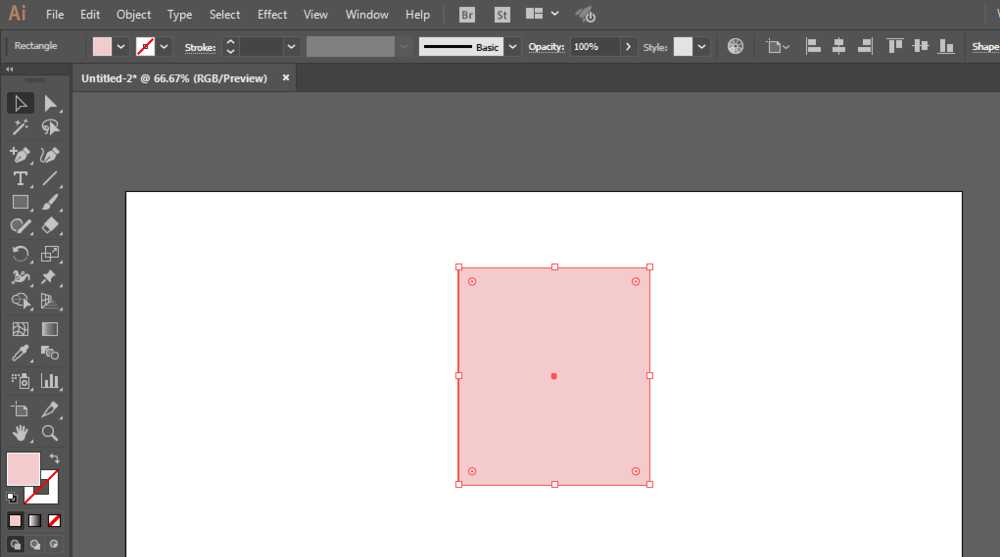Image resolution: width=1000 pixels, height=557 pixels.
Task: Pick the Hand tool
Action: [x=20, y=433]
